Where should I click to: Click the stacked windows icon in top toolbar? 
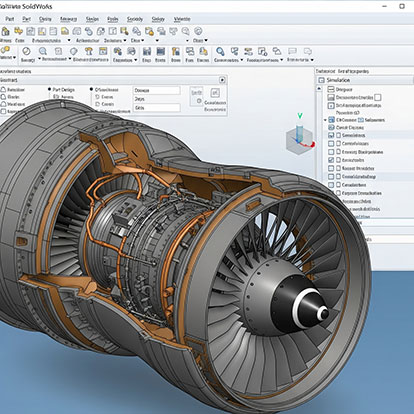[x=161, y=31]
